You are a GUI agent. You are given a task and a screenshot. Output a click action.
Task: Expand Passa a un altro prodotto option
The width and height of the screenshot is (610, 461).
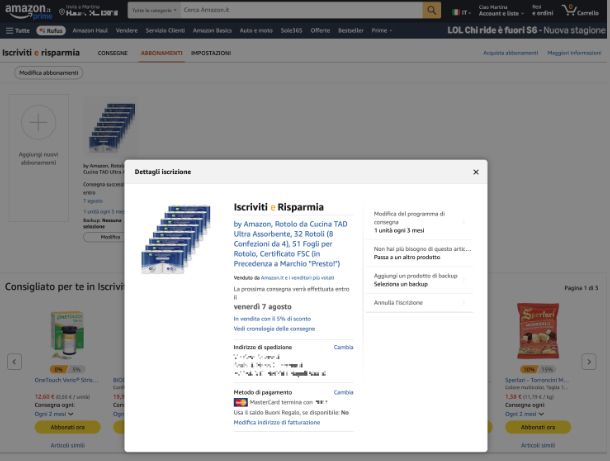(420, 253)
